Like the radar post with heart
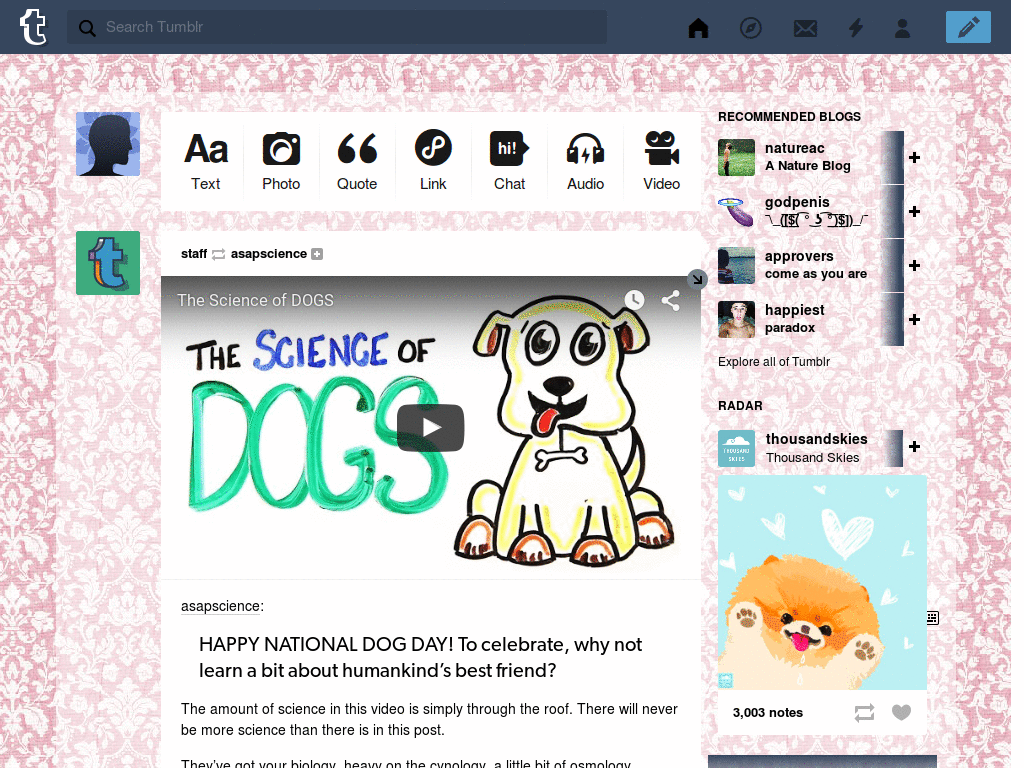The width and height of the screenshot is (1024, 768). pos(901,712)
